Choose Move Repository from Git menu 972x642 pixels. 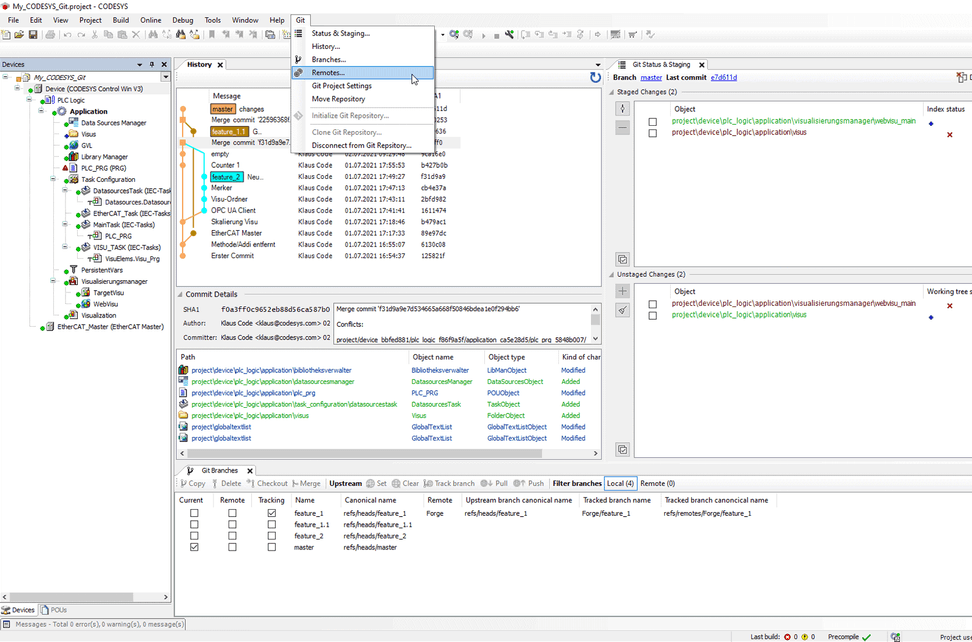[x=362, y=99]
